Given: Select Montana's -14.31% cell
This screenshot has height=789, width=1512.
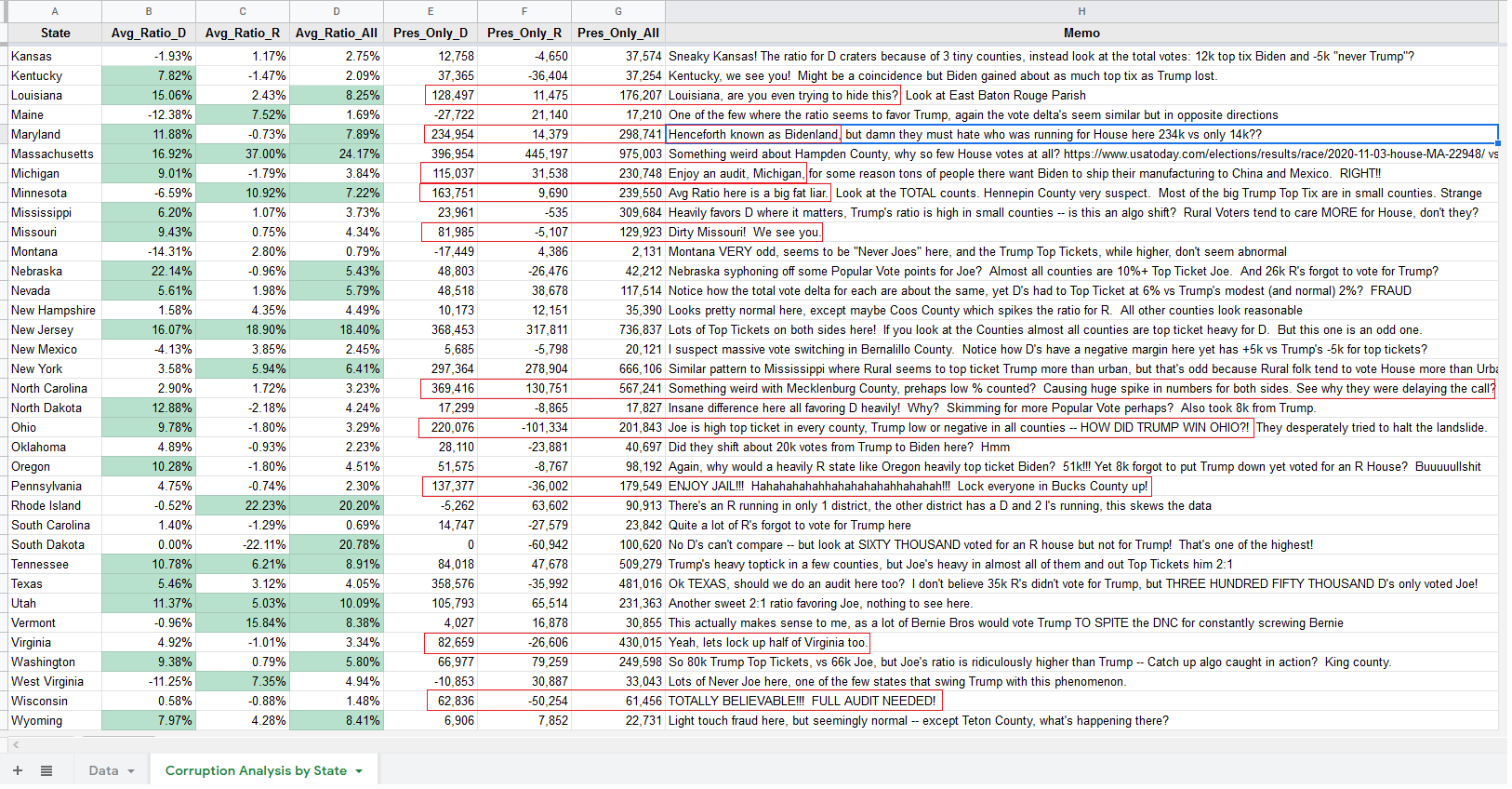Looking at the screenshot, I should point(149,251).
